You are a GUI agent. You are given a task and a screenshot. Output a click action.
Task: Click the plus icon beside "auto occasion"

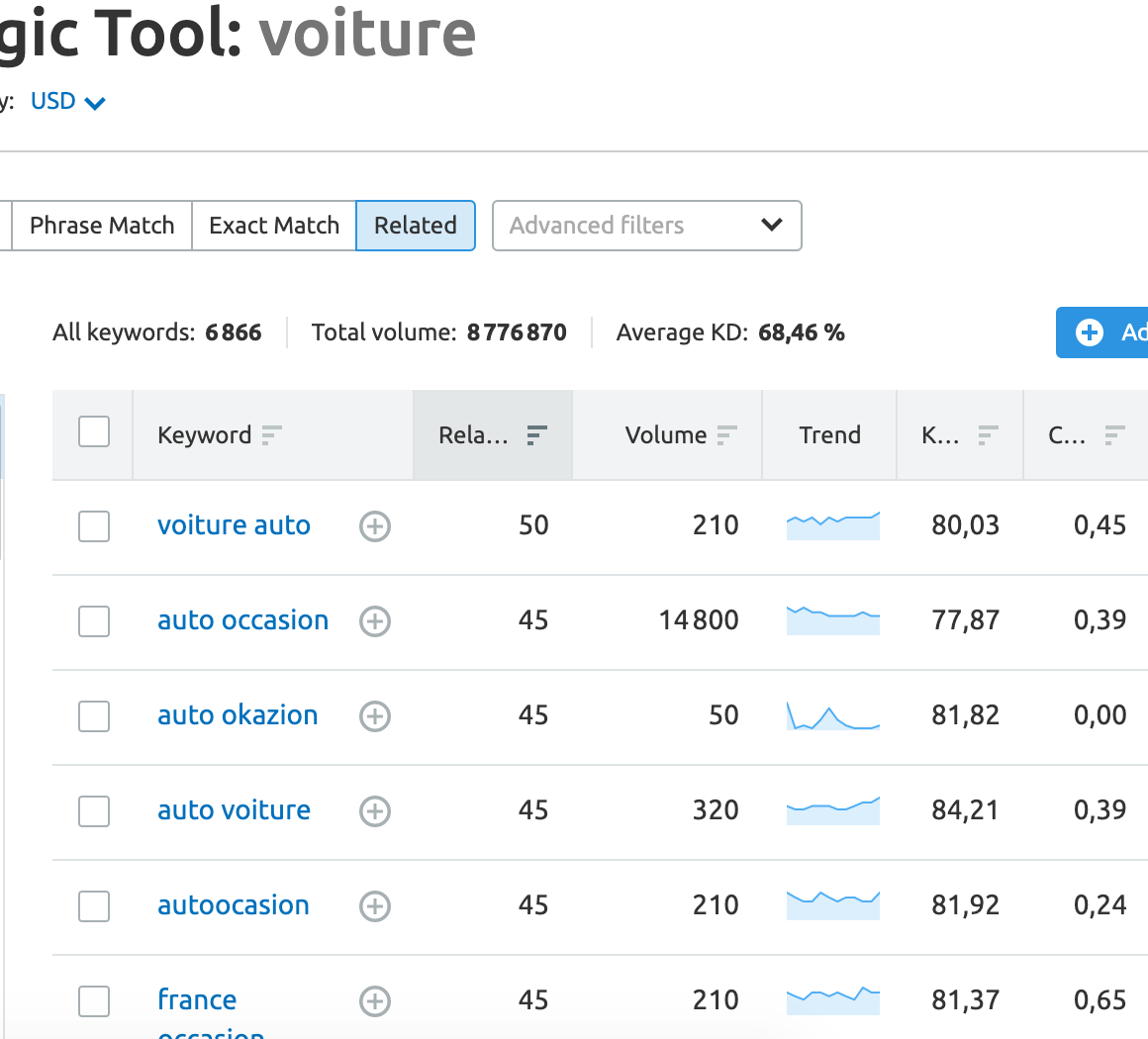click(x=374, y=621)
